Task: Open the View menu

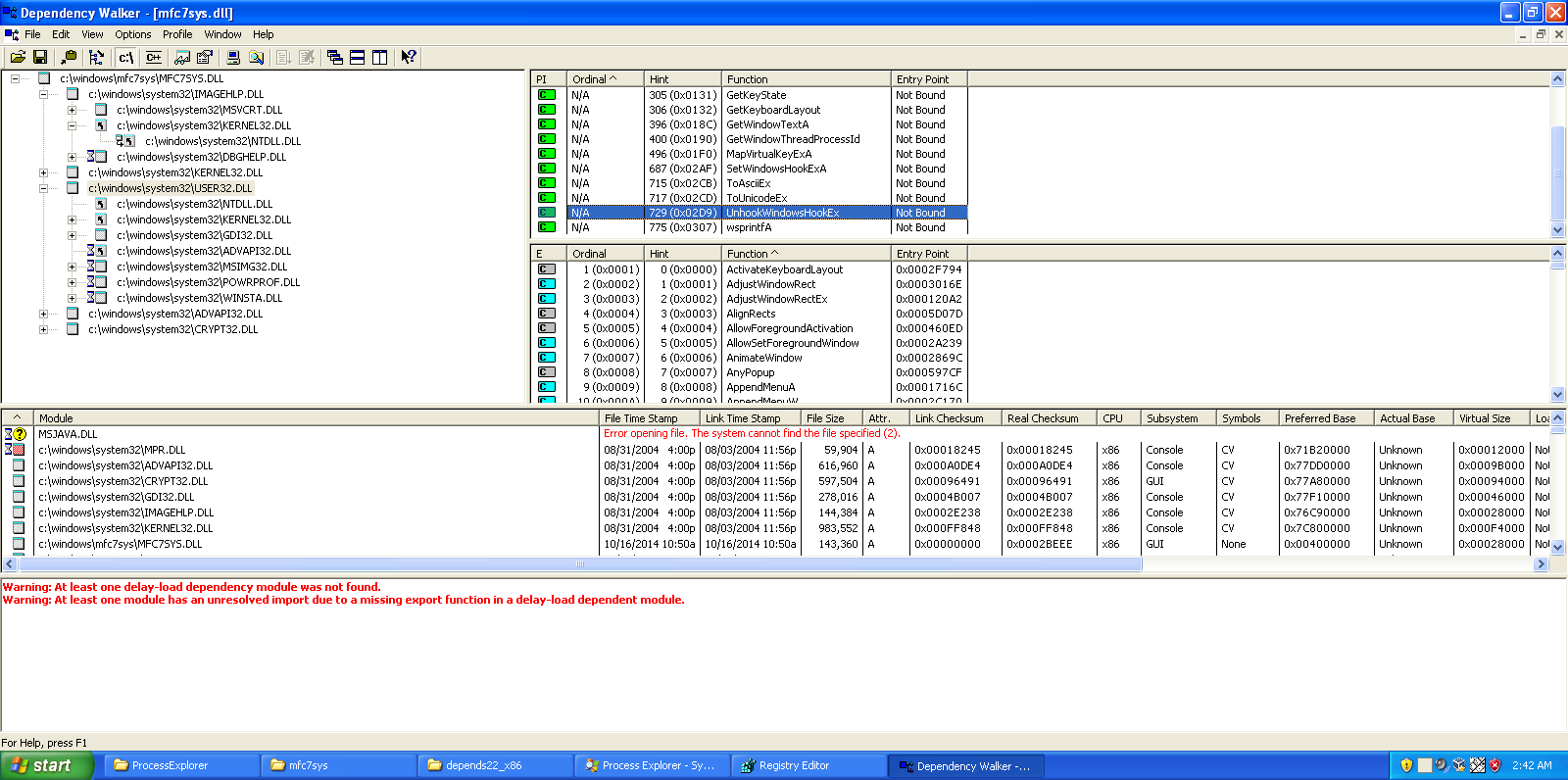Action: pyautogui.click(x=92, y=34)
